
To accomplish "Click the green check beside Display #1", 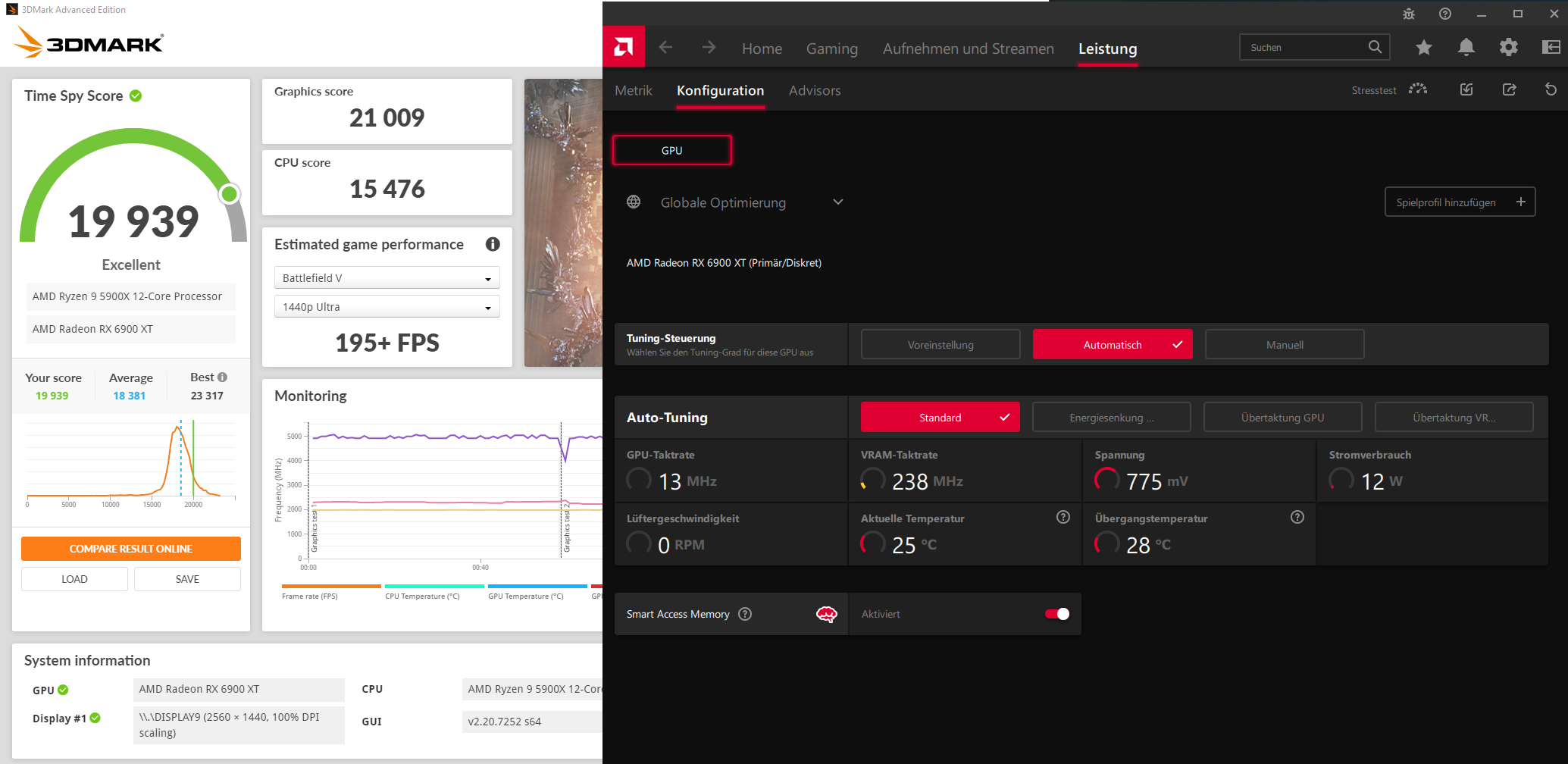I will tap(95, 718).
